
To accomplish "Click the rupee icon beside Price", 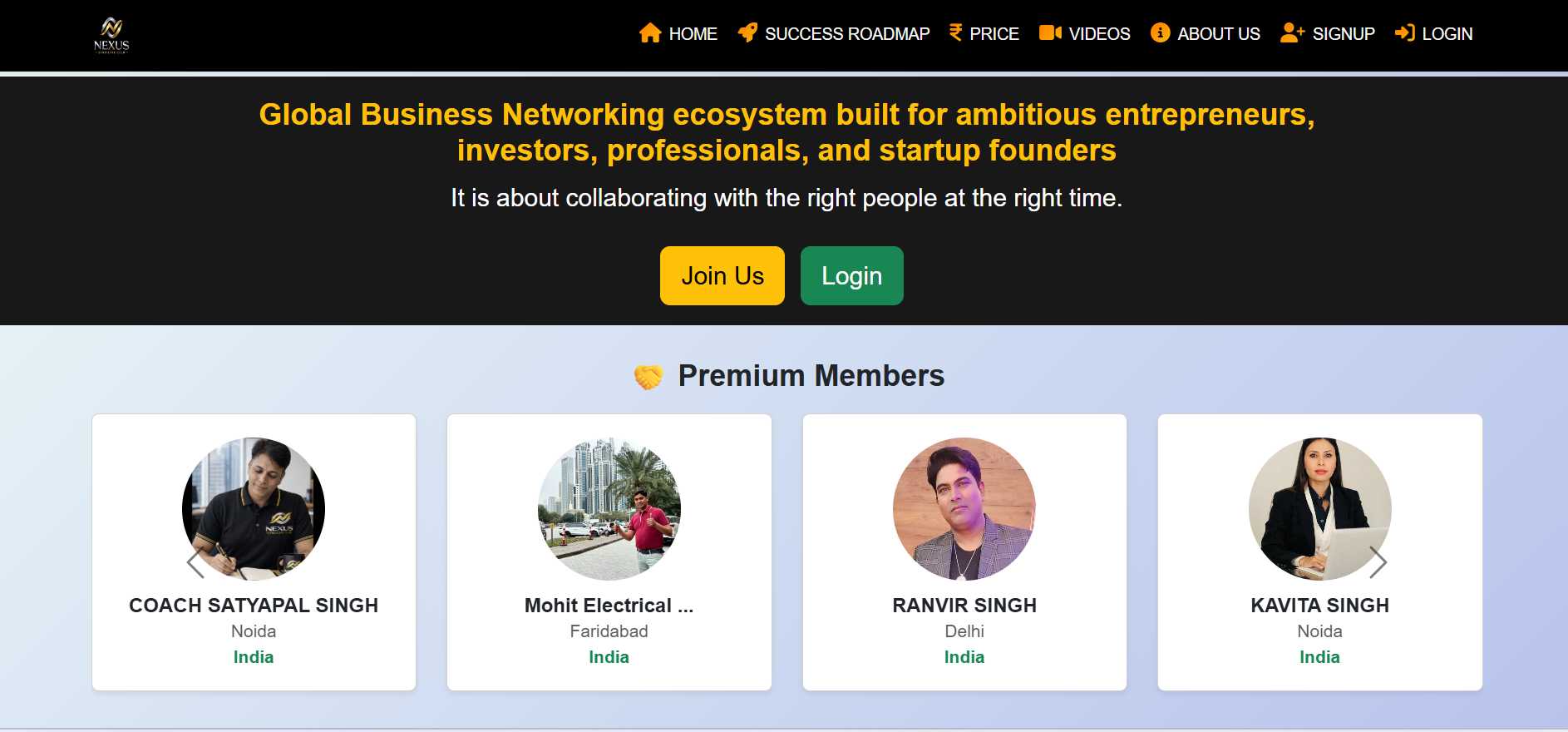I will [956, 32].
